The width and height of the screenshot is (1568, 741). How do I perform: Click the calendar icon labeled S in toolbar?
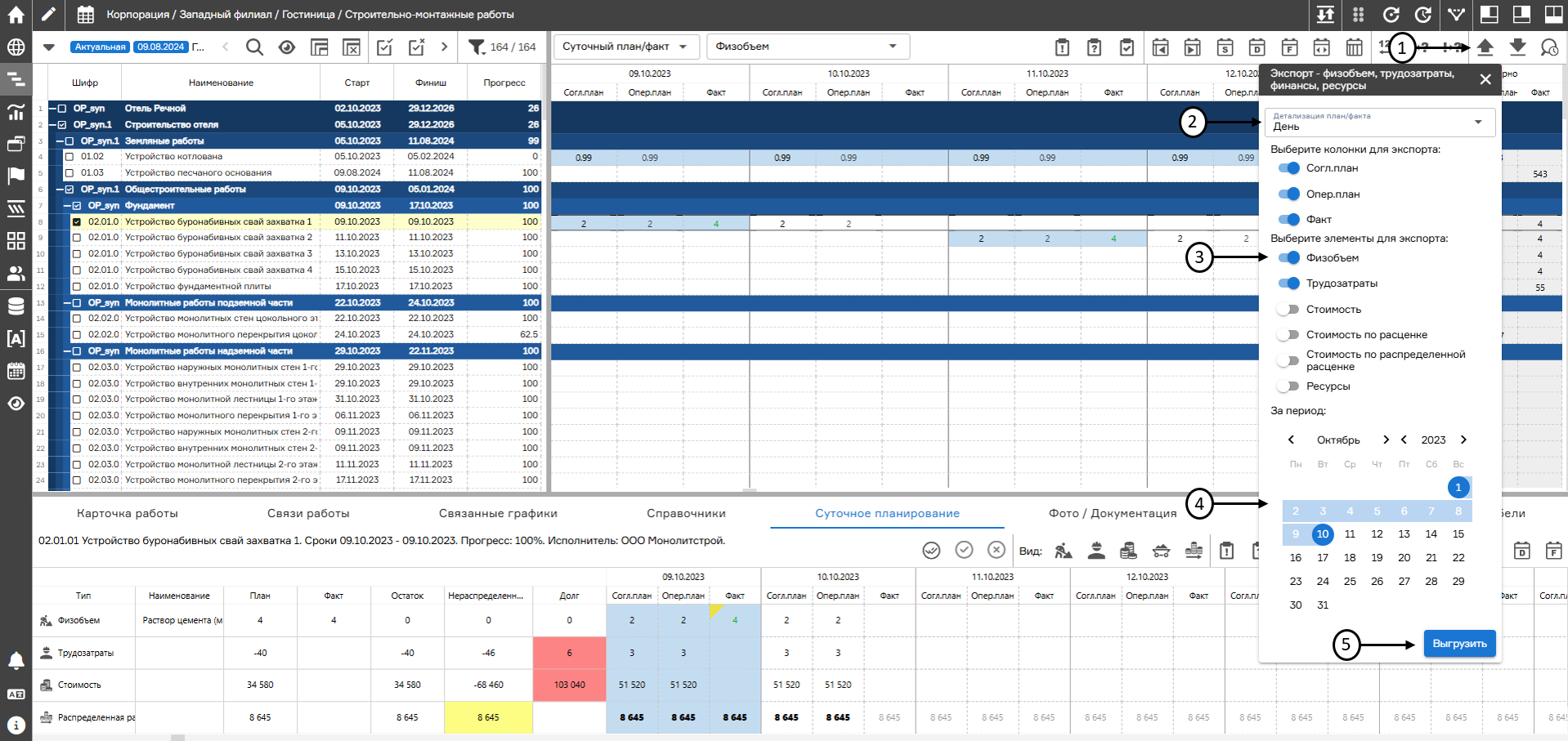click(1225, 47)
